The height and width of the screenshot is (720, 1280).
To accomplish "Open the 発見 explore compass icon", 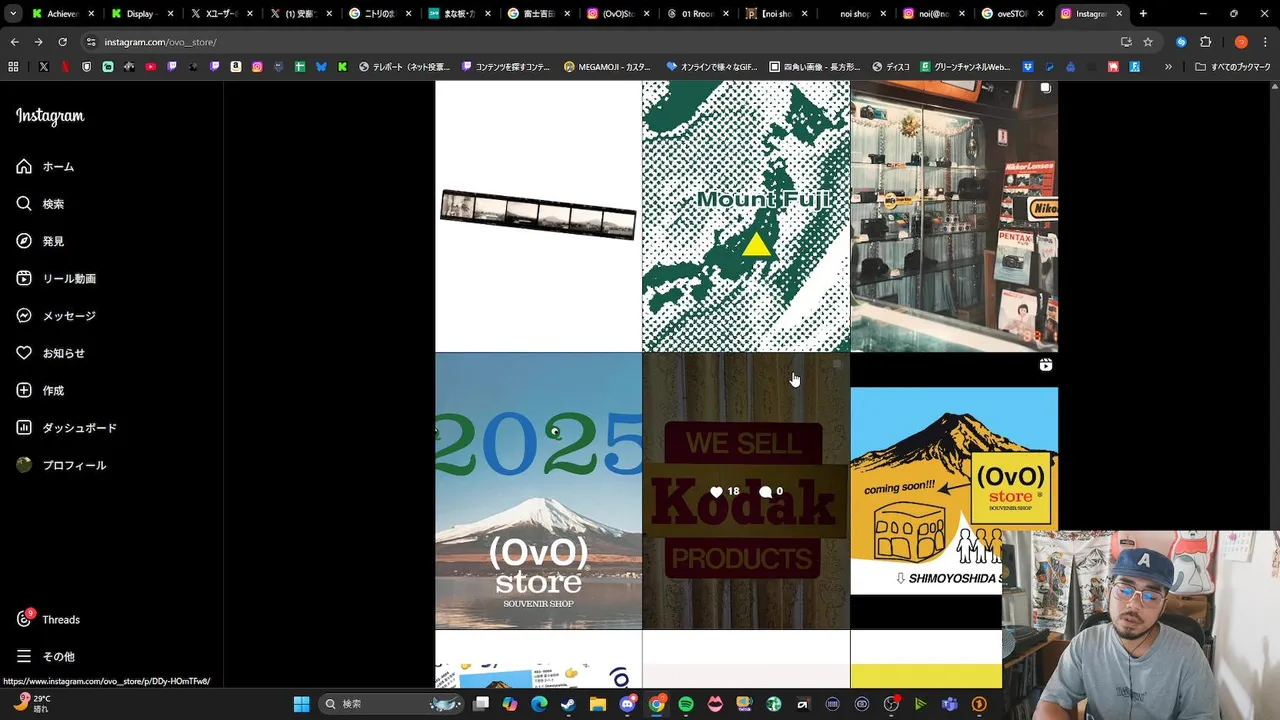I will (x=24, y=241).
